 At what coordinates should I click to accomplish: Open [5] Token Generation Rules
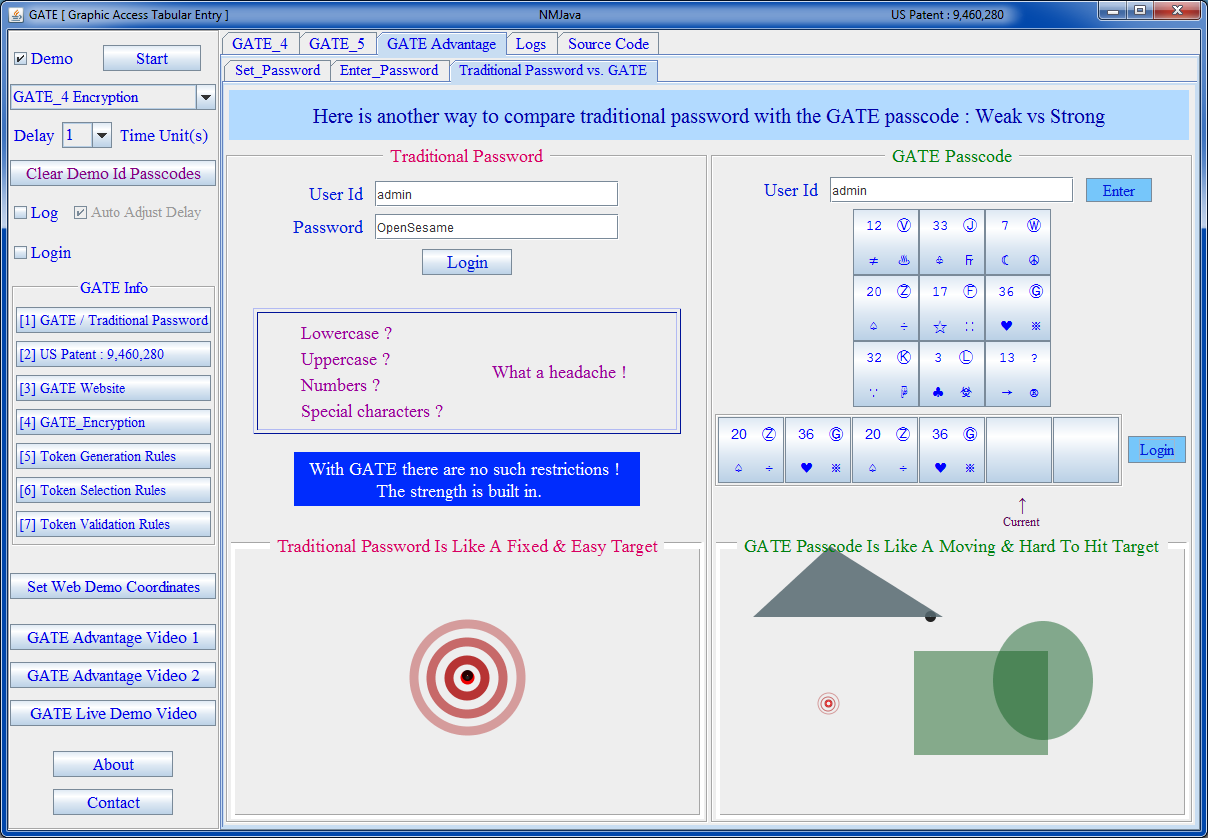(x=114, y=456)
